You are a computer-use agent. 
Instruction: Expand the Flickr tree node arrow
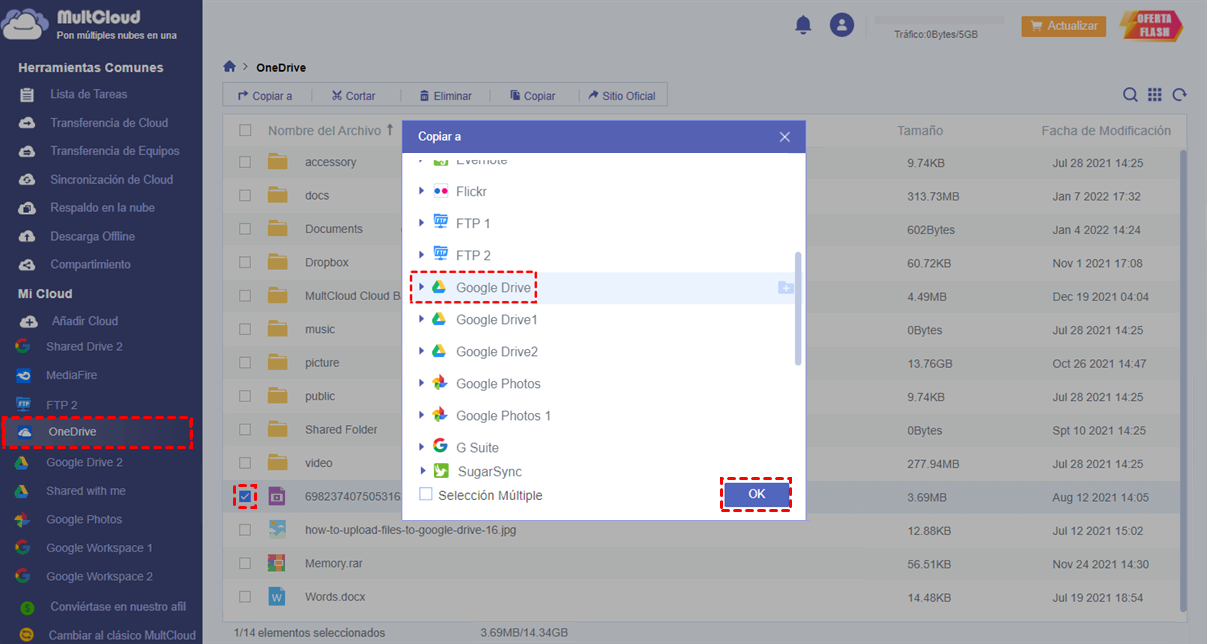click(x=422, y=191)
